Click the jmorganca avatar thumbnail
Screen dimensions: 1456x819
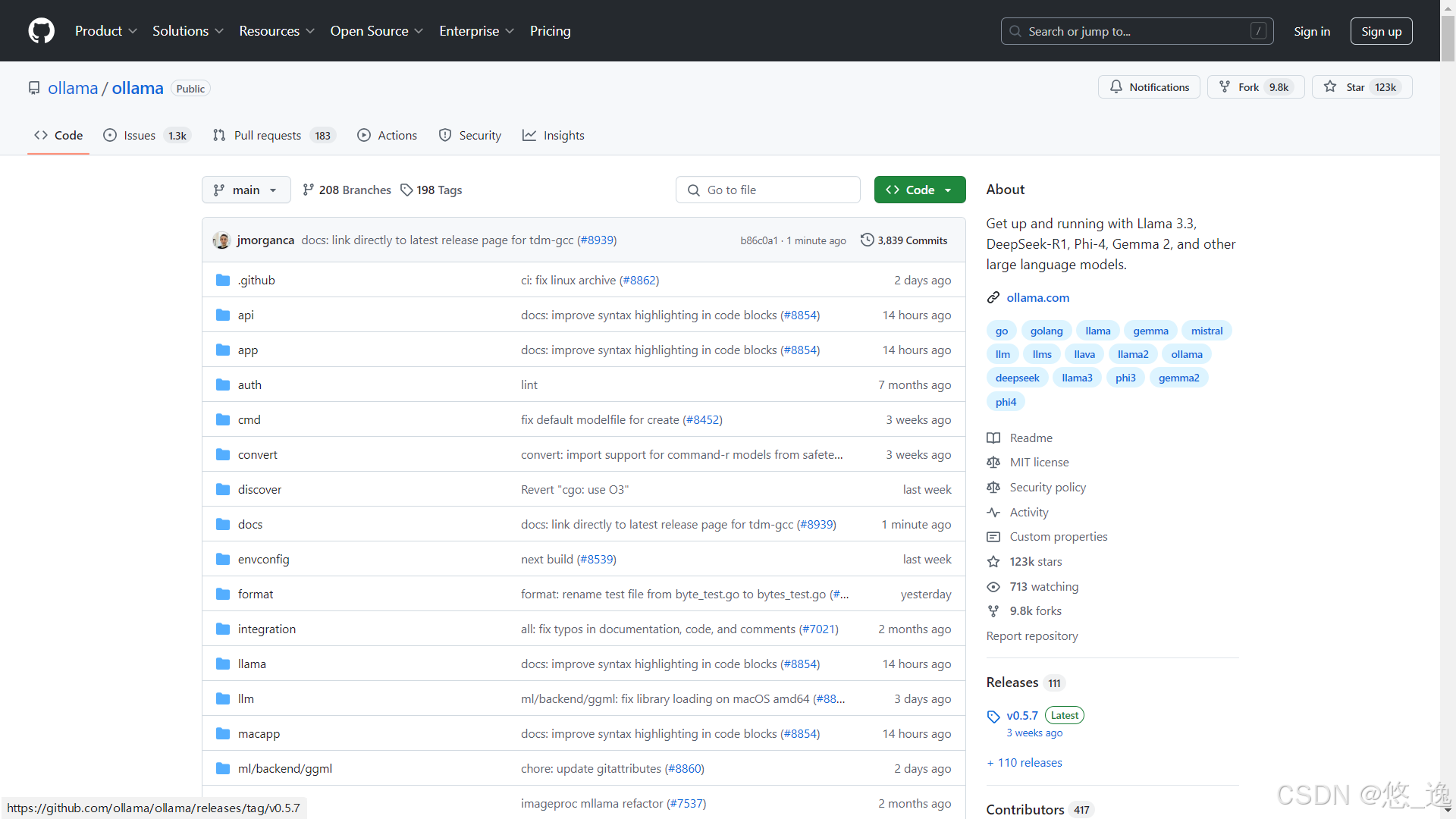pos(222,240)
